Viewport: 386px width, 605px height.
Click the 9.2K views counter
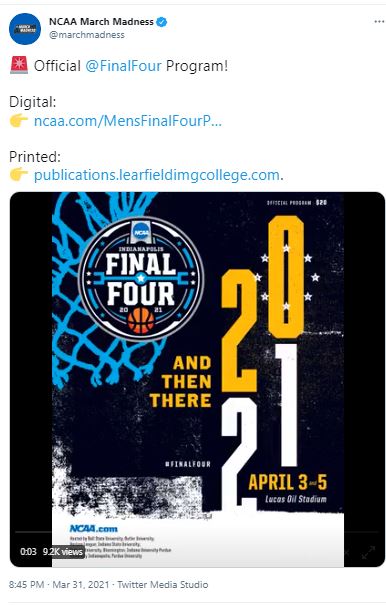coord(62,552)
